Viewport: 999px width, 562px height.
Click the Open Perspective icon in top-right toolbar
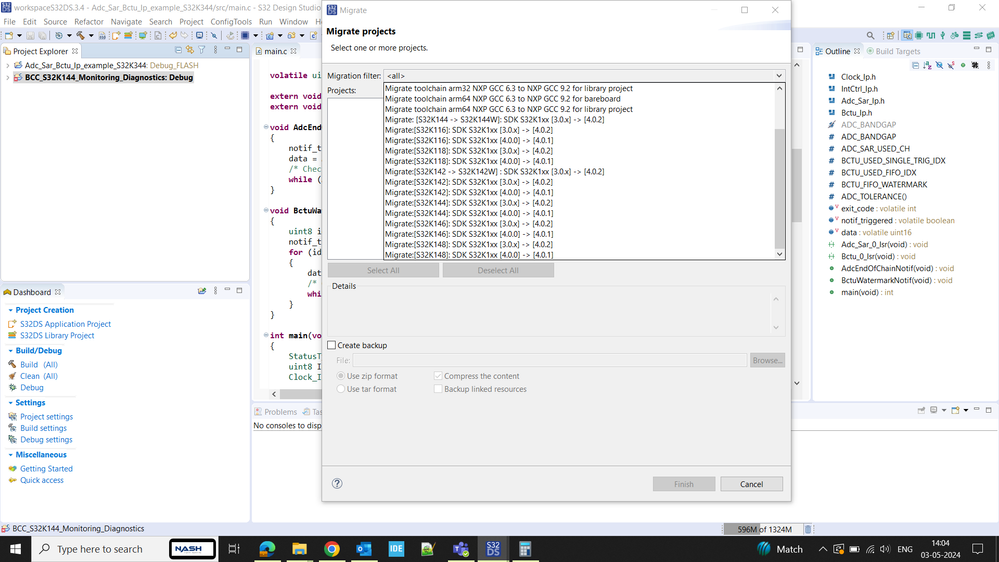891,35
